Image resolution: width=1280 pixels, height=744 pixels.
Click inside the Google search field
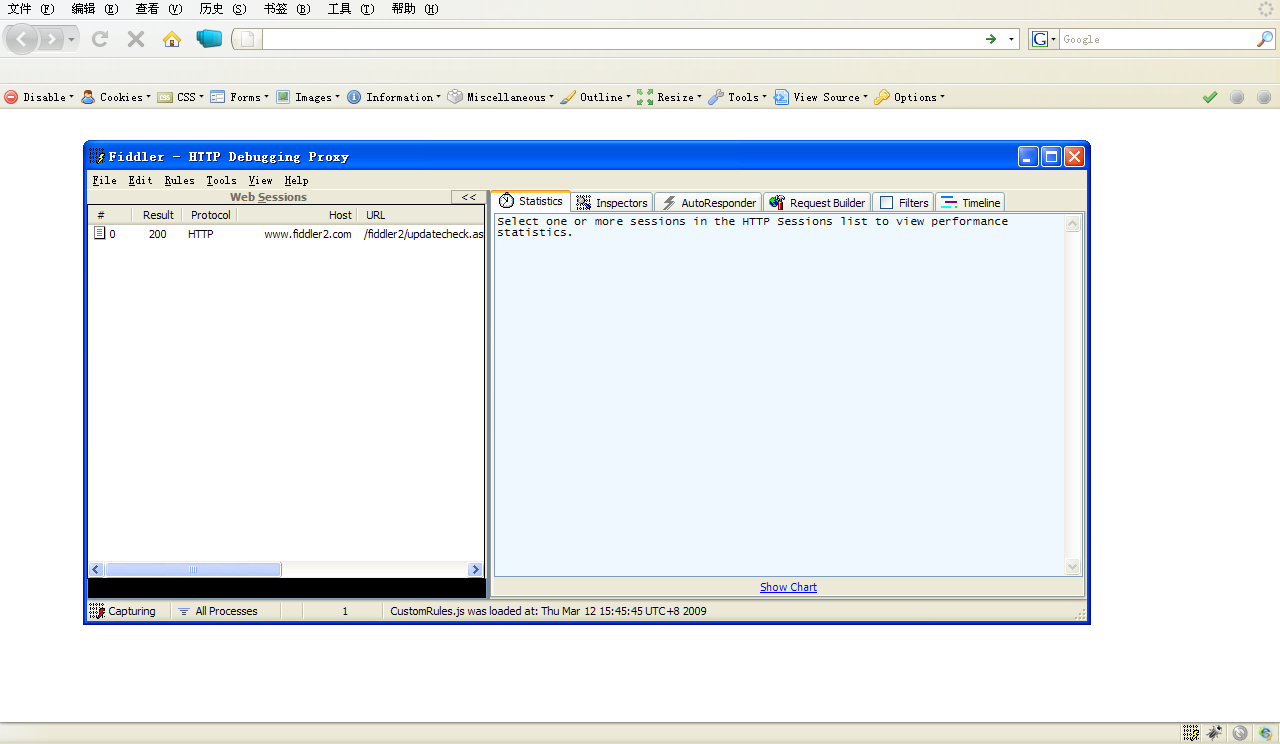point(1157,39)
